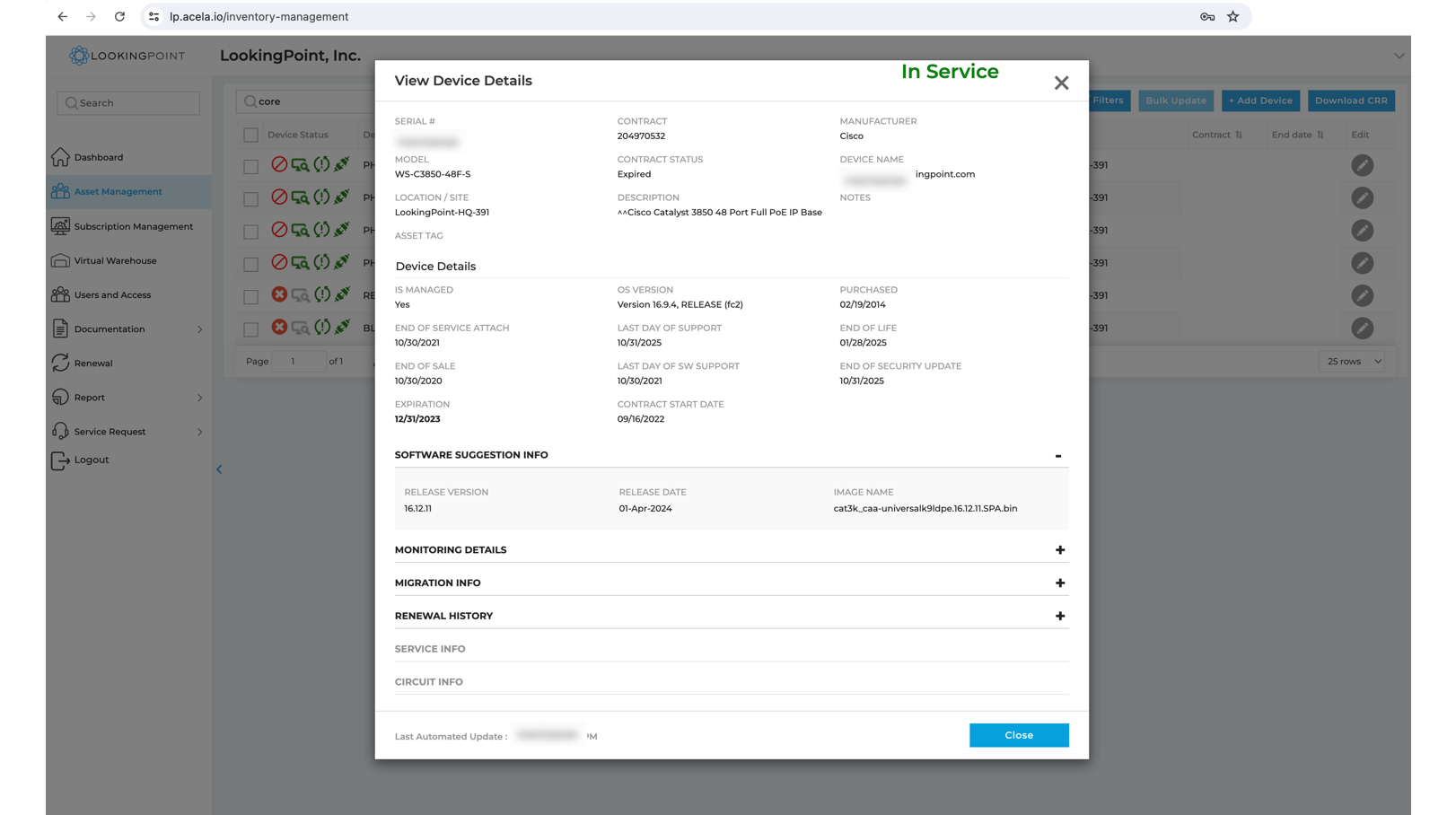Expand the Monitoring Details section
The height and width of the screenshot is (815, 1456).
pos(1059,550)
